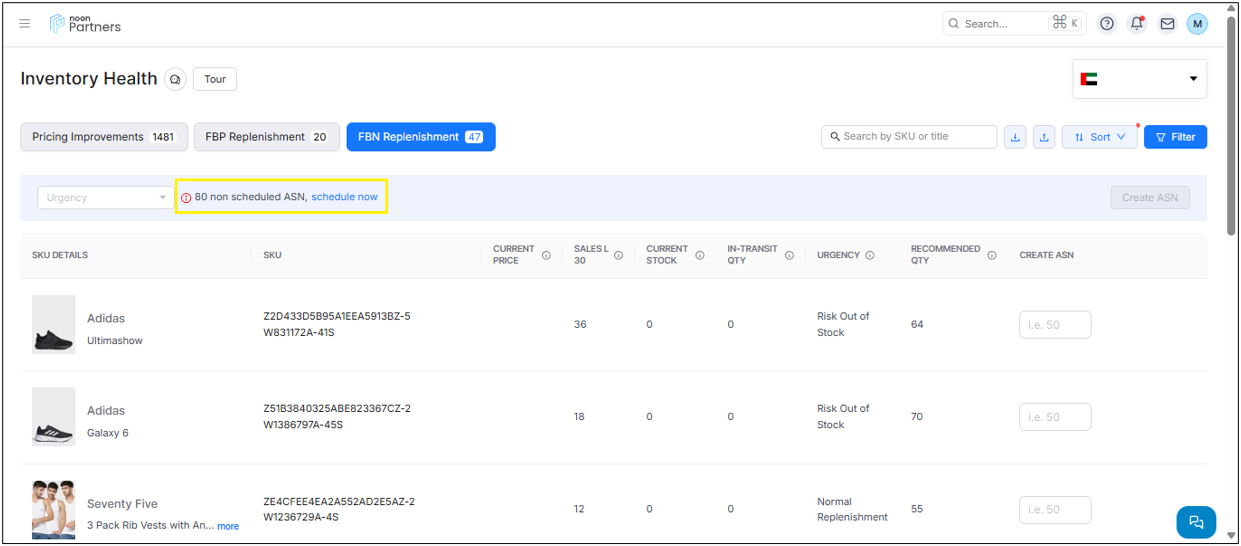Click the download icon button
Image resolution: width=1241 pixels, height=546 pixels.
[1015, 137]
